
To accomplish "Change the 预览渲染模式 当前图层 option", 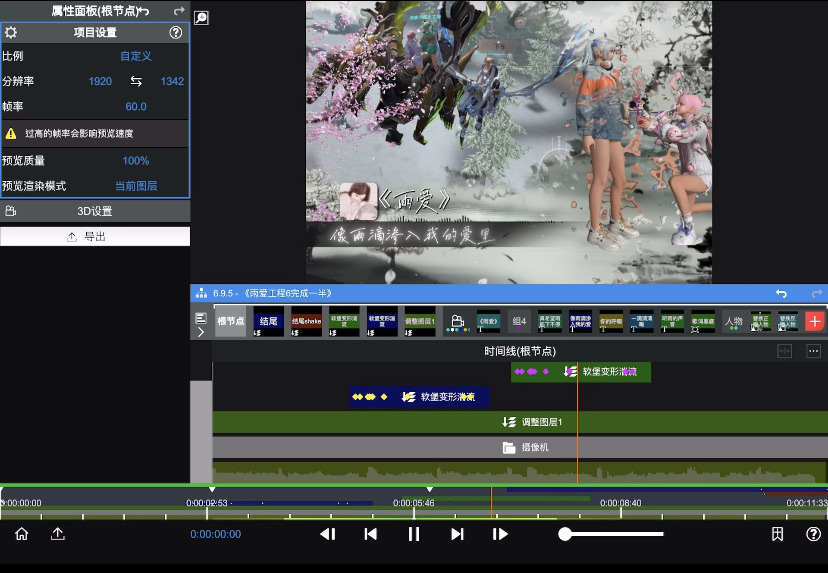I will 136,186.
